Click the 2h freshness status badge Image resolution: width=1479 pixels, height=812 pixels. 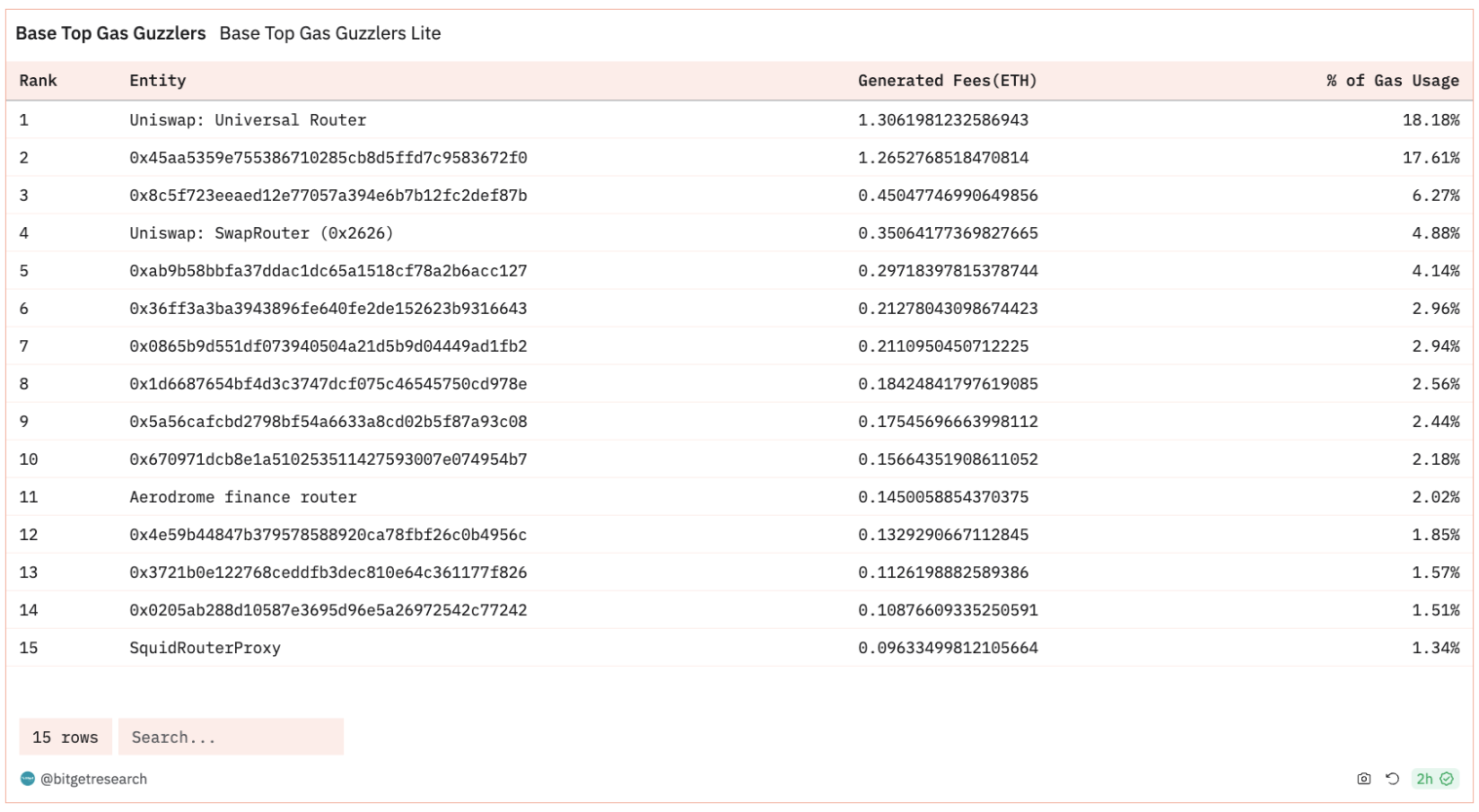(x=1434, y=779)
